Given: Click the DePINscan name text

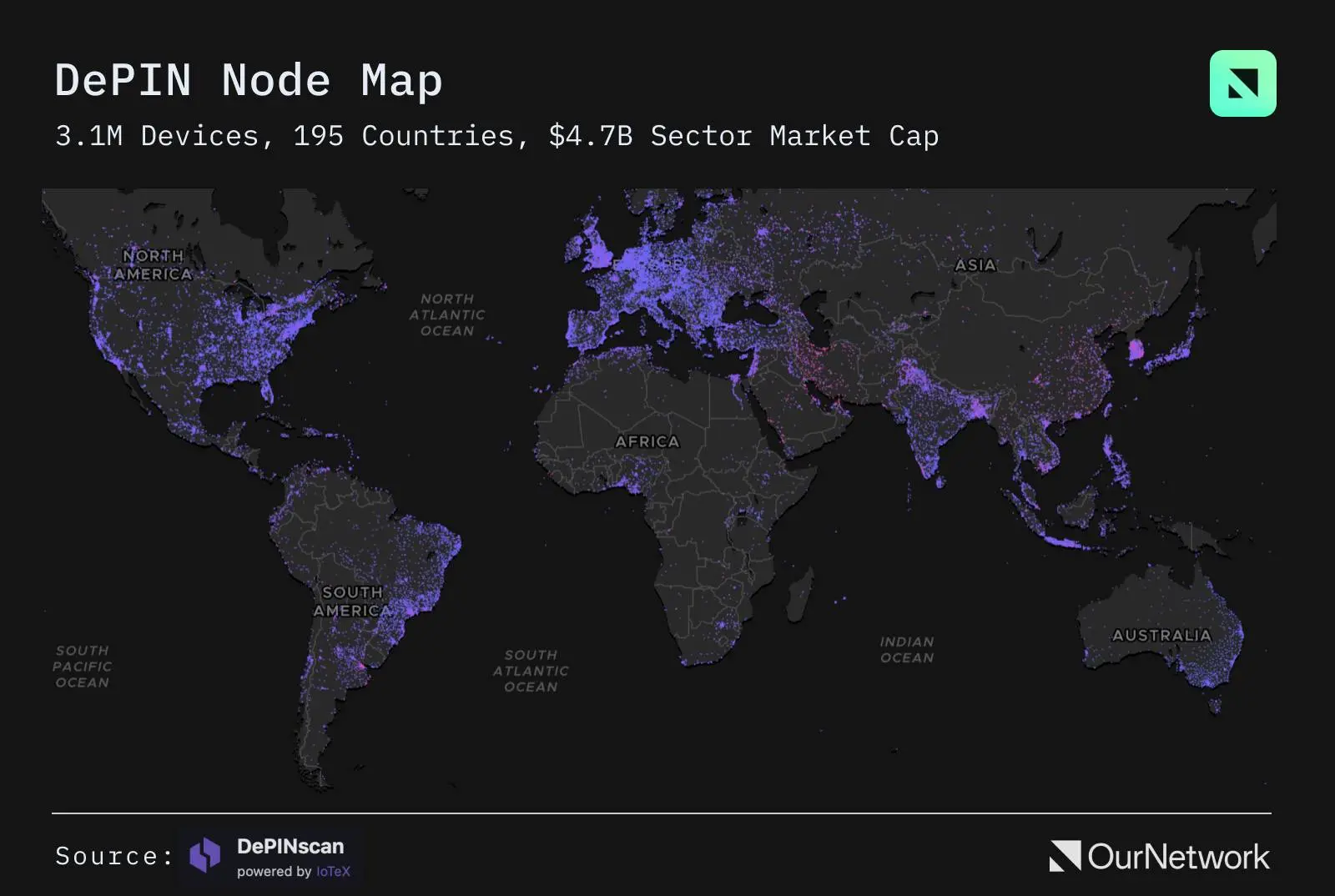Looking at the screenshot, I should click(290, 846).
